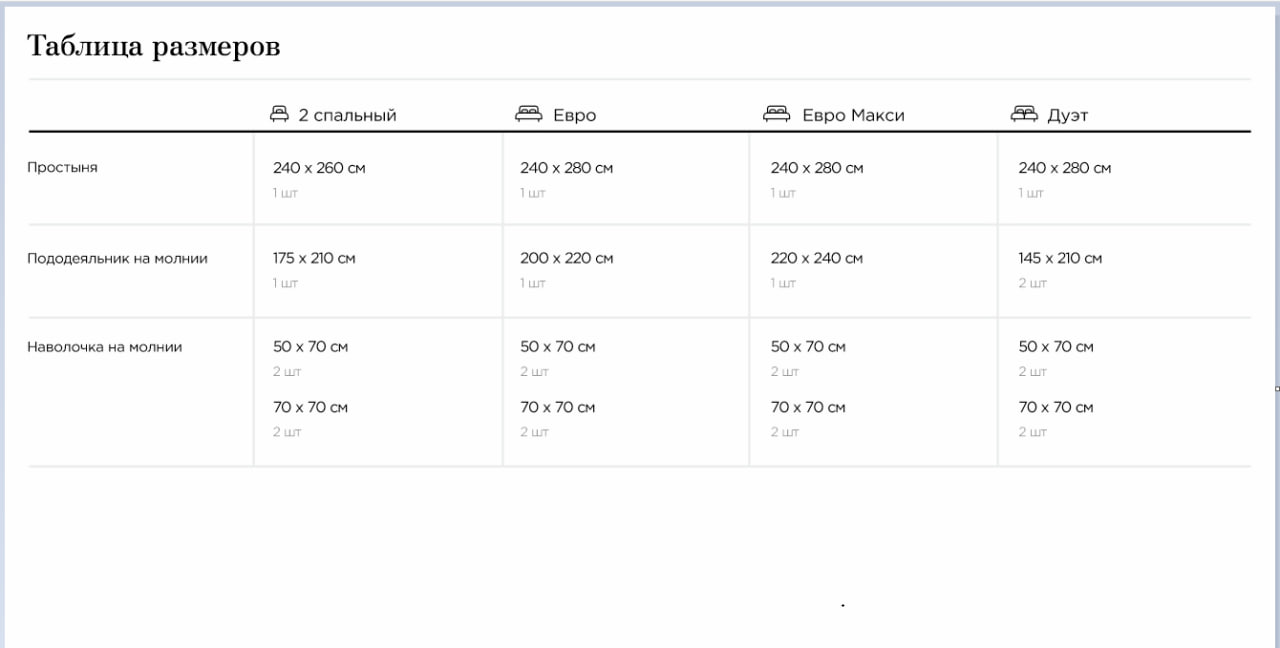Click the bed icon beside Евро Макси

click(x=776, y=114)
